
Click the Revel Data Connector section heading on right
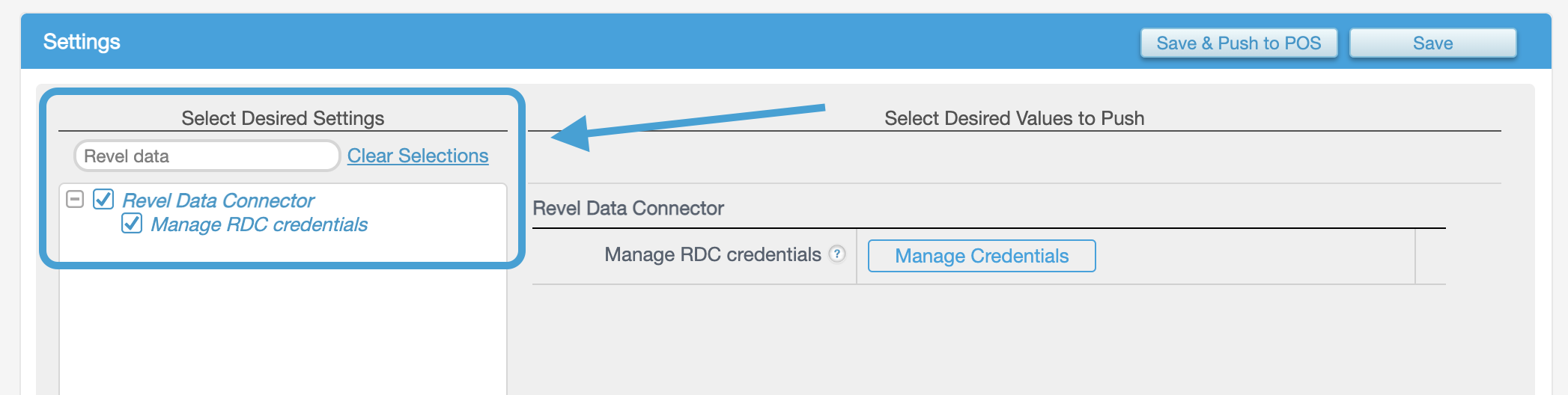tap(627, 208)
